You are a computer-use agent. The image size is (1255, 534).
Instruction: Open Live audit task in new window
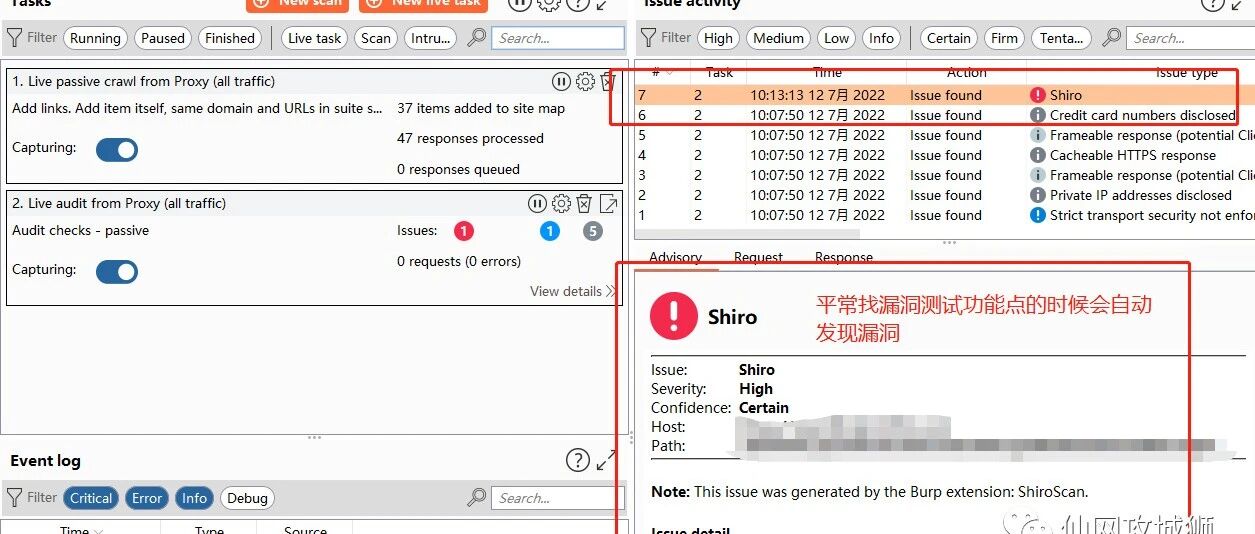coord(608,204)
